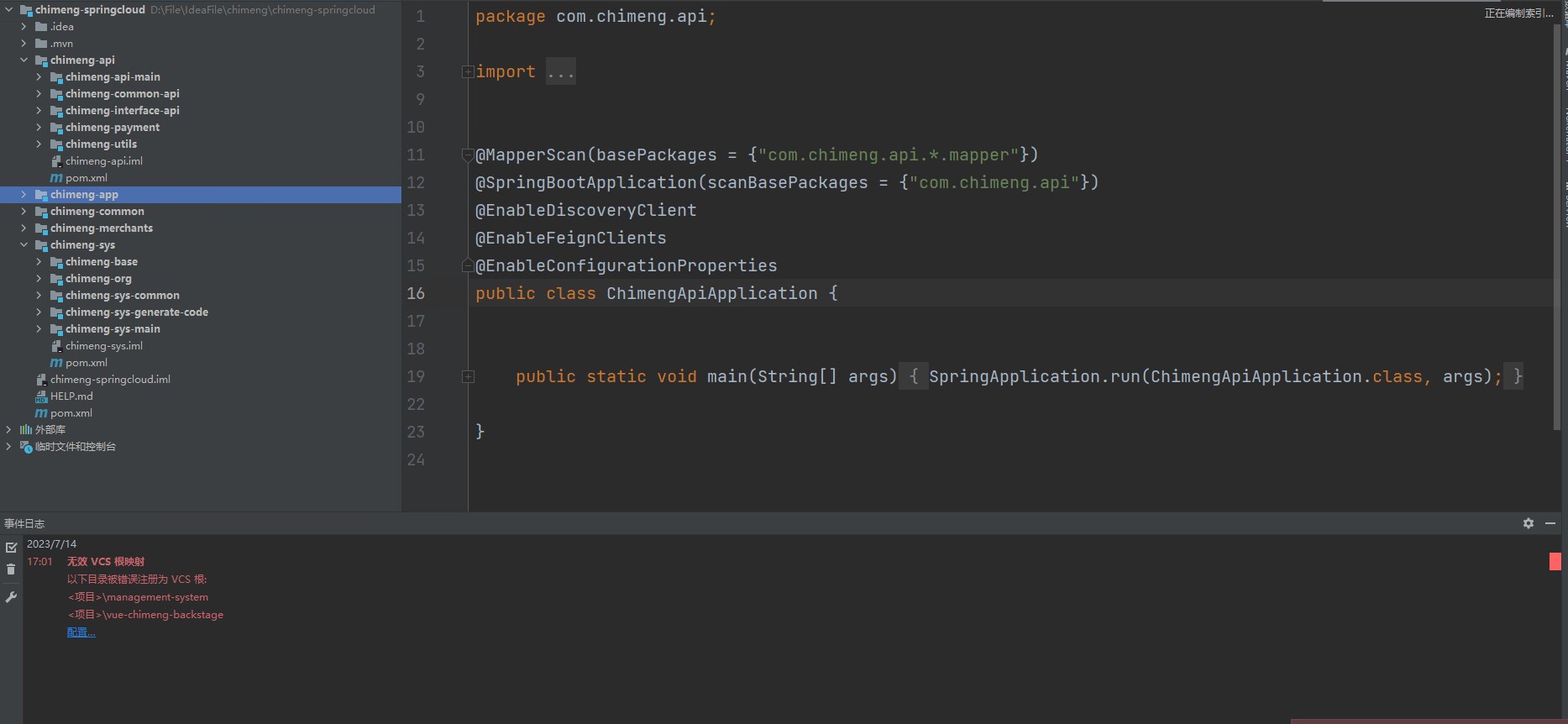Unfold the collapsed import statements

coord(468,72)
